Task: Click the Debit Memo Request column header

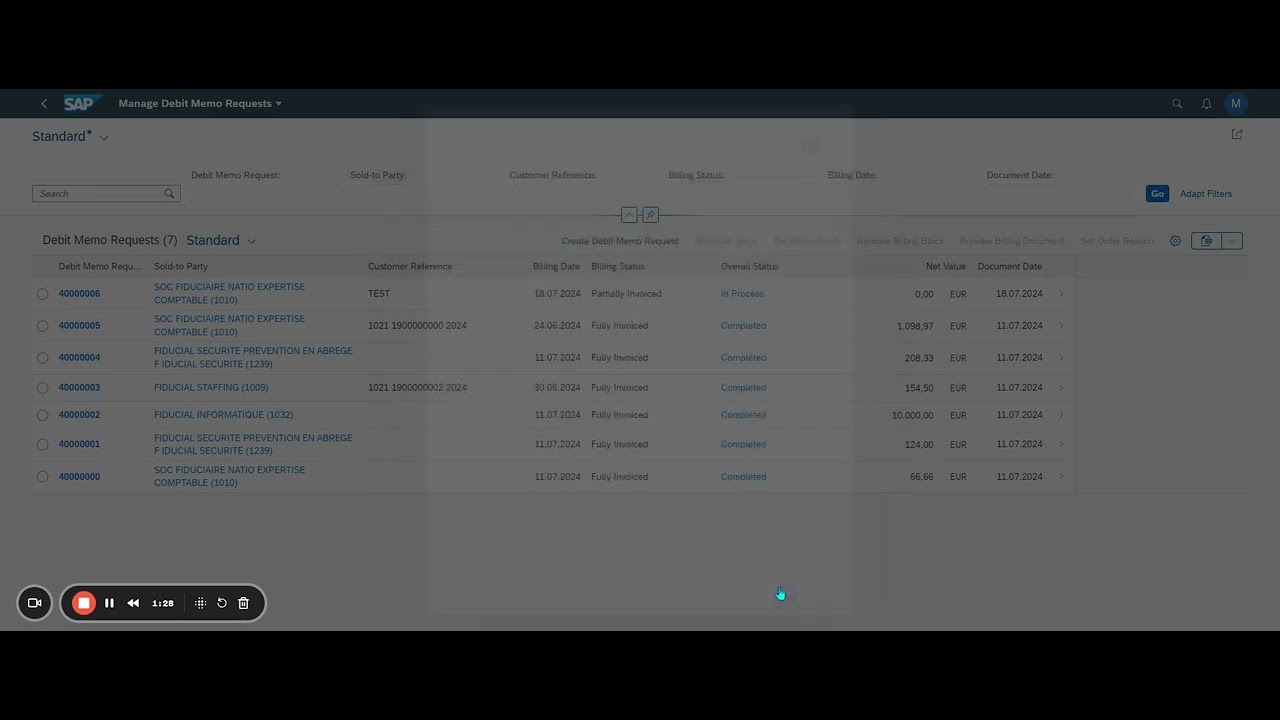Action: point(100,267)
